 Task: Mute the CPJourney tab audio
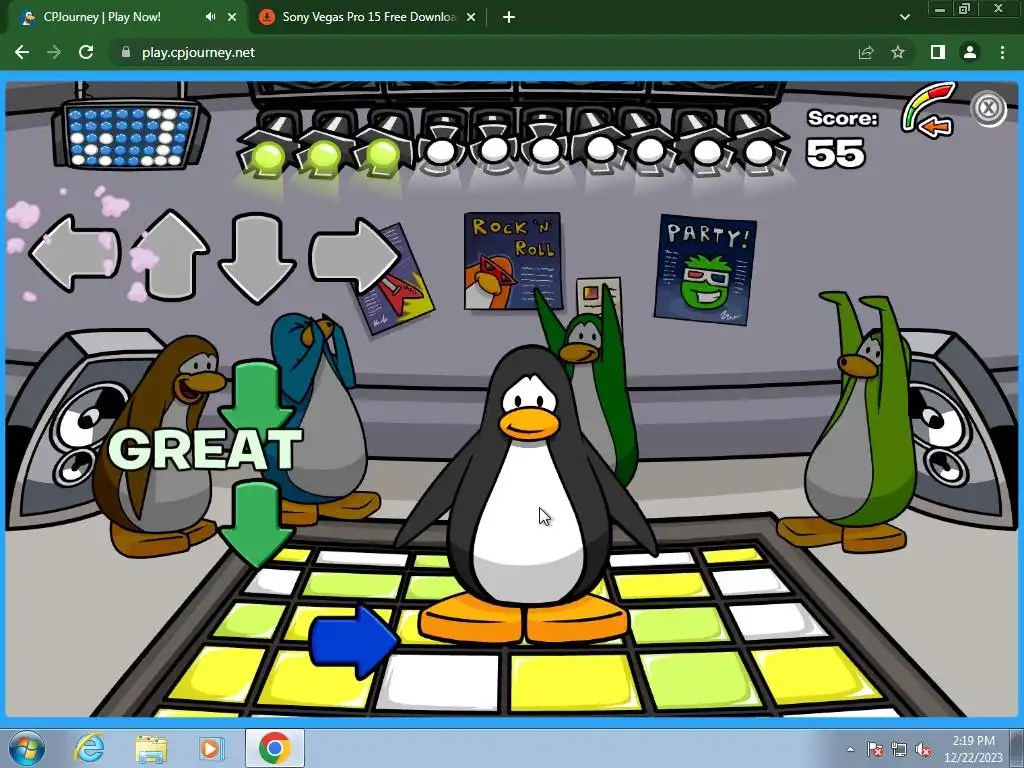pyautogui.click(x=210, y=17)
